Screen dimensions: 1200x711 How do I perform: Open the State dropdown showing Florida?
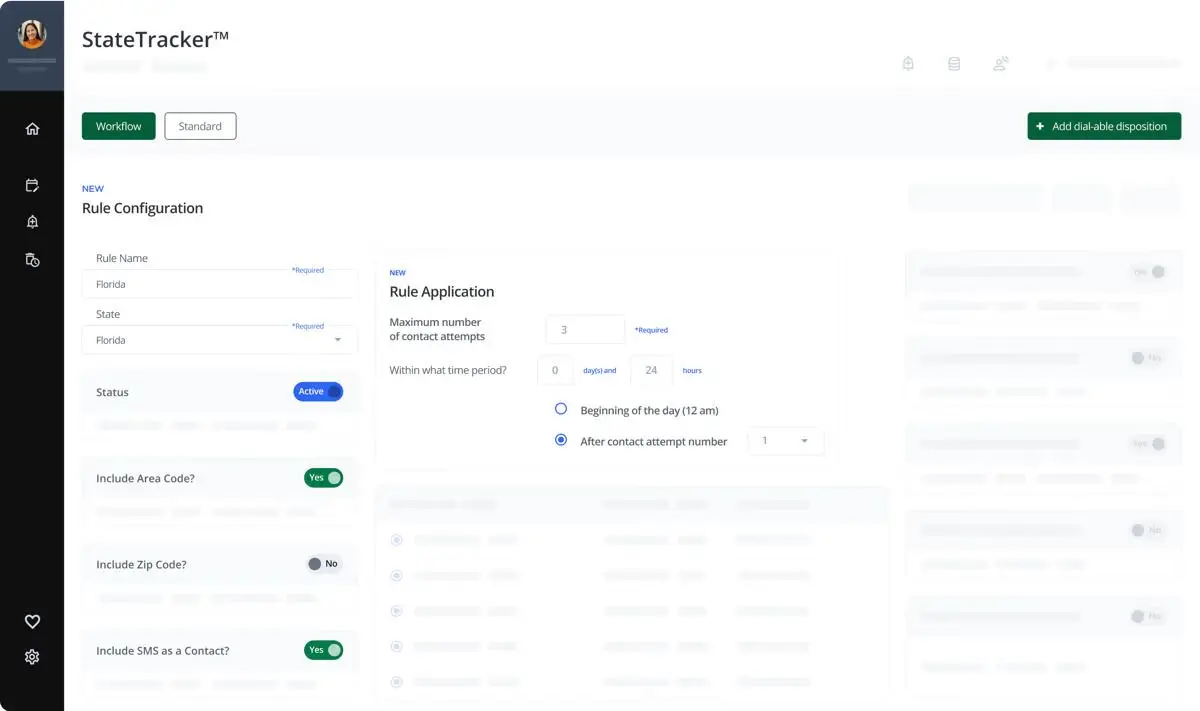coord(219,340)
